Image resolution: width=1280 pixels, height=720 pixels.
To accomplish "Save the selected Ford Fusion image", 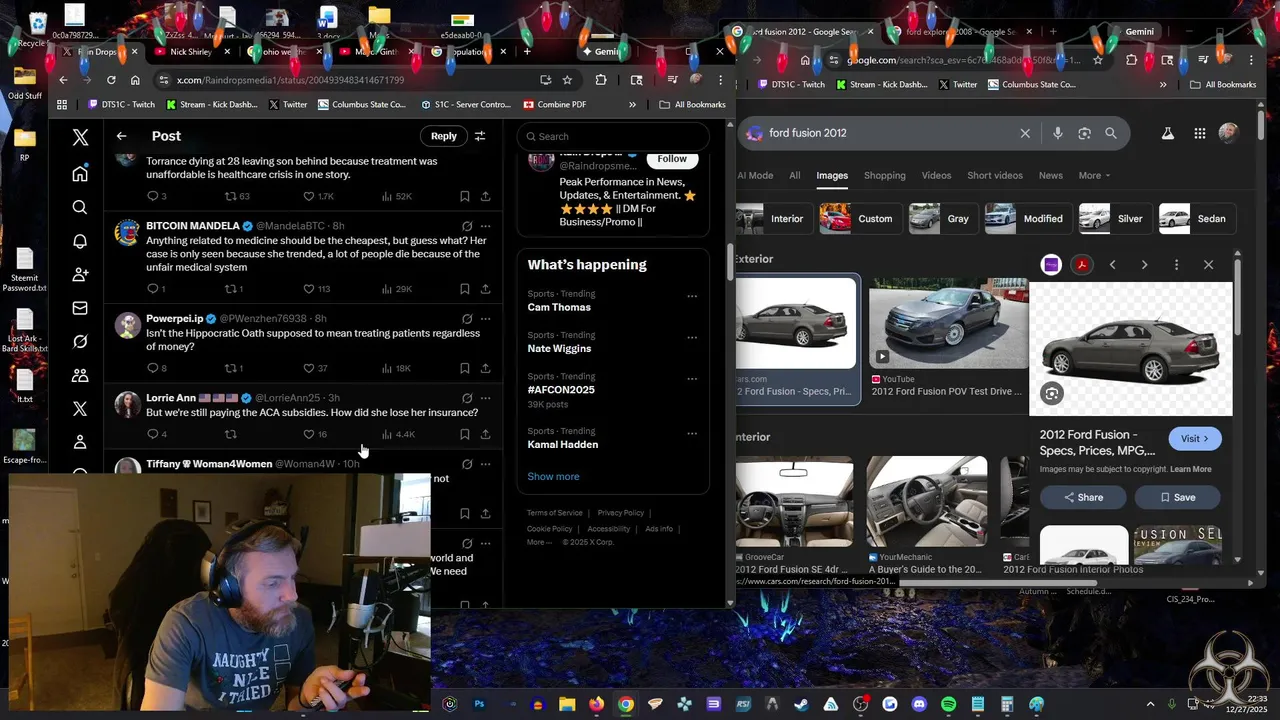I will click(1177, 497).
